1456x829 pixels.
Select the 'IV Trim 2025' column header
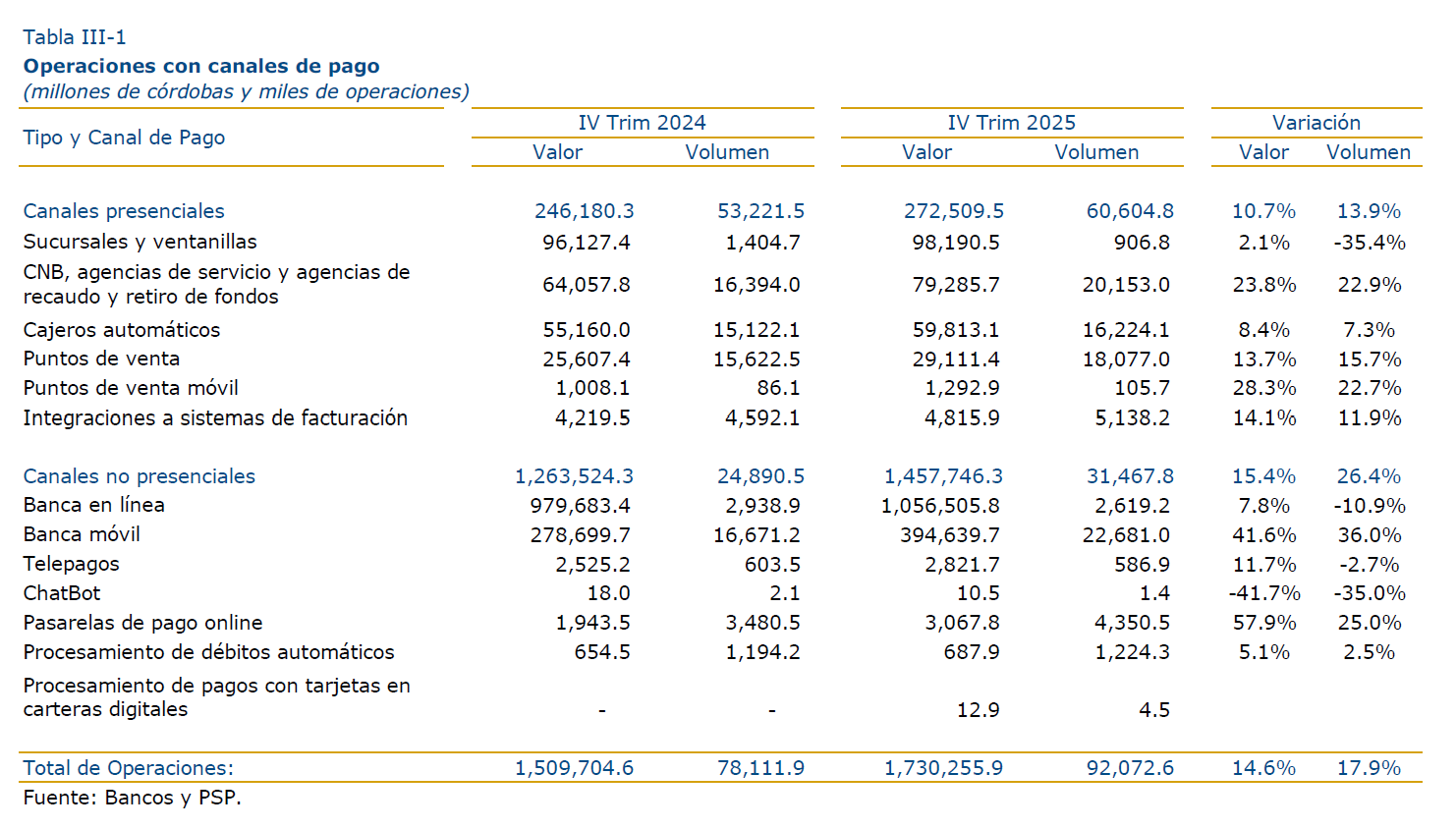tap(1011, 123)
